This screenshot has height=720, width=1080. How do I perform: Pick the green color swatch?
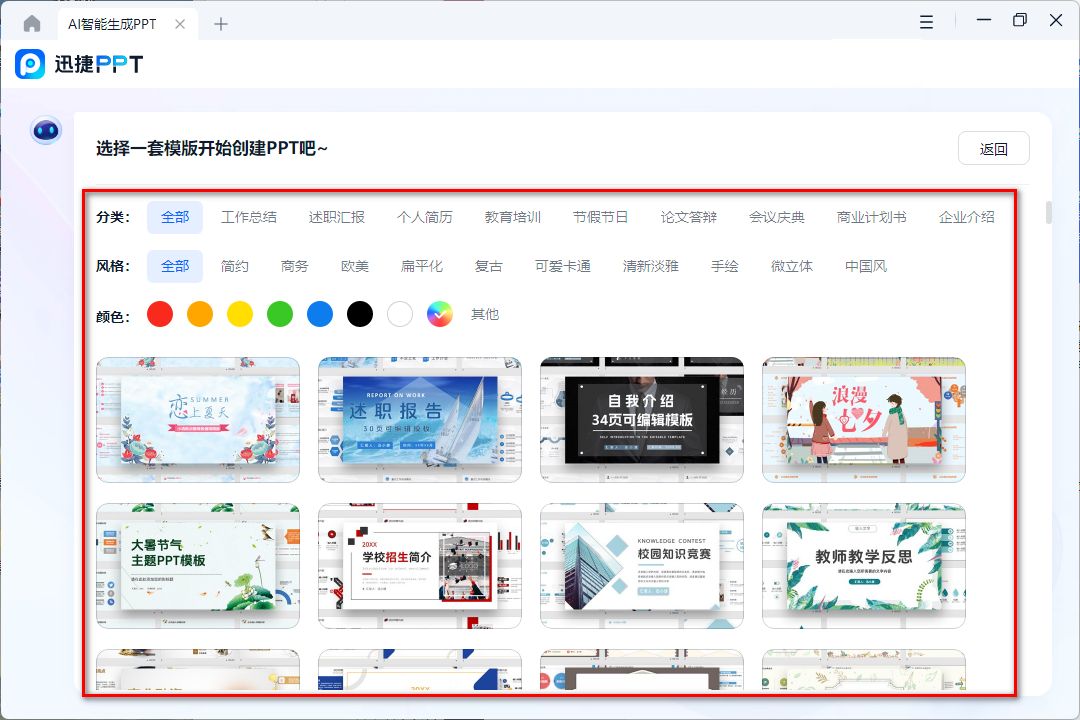[280, 314]
